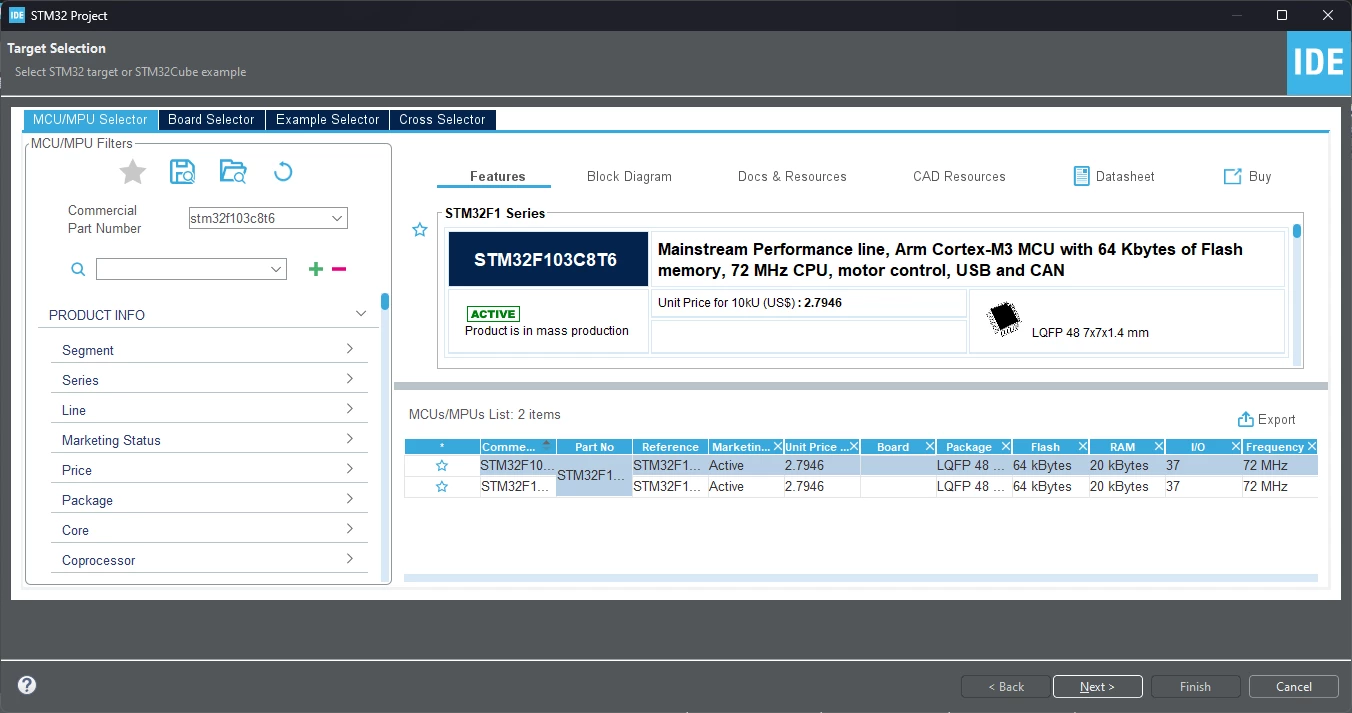
Task: Save the search filter using disk icon
Action: [x=182, y=172]
